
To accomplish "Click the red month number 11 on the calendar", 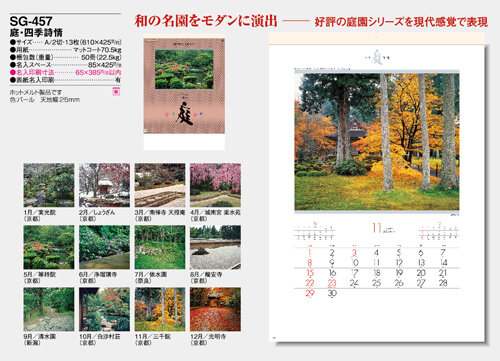I will pyautogui.click(x=377, y=228).
